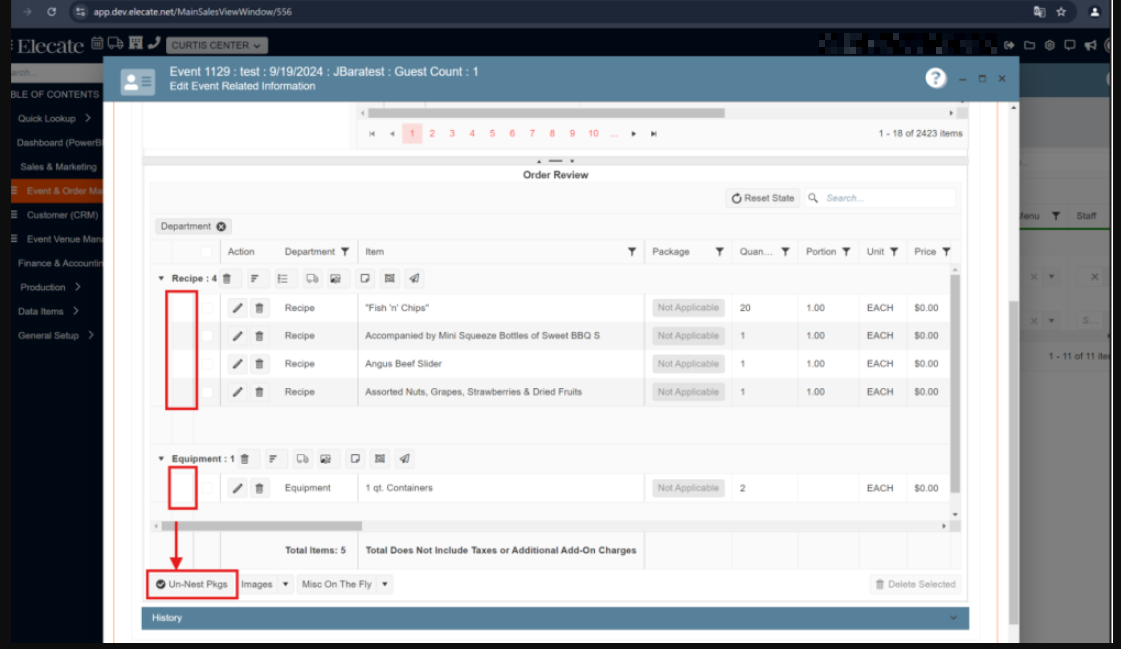Open Sales & Marketing in sidebar
Viewport: 1121px width, 649px height.
coord(58,167)
